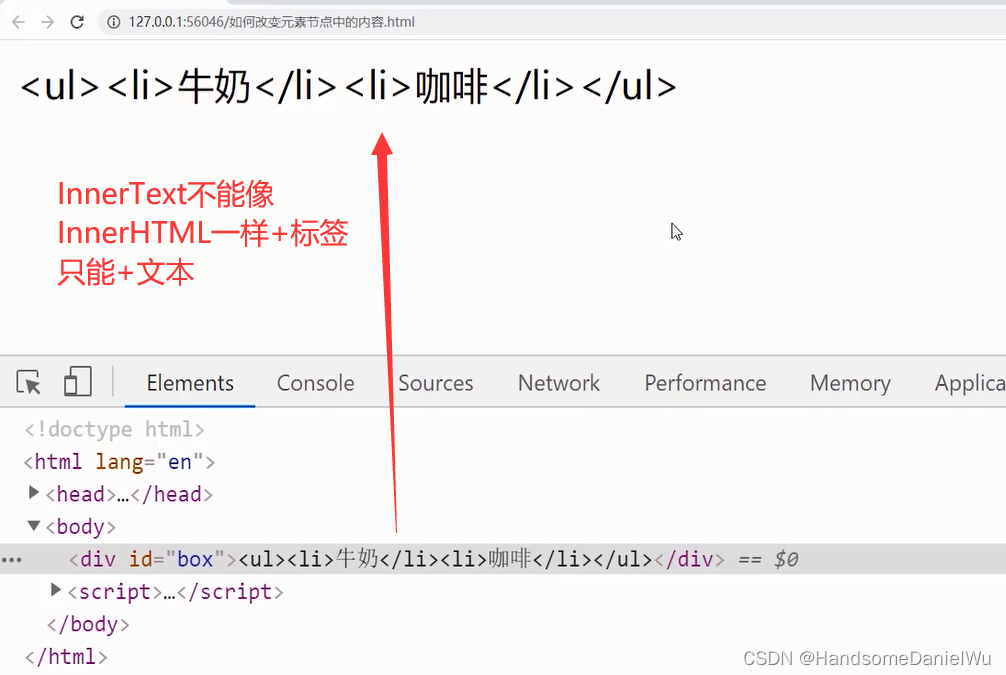Open the Sources panel

[x=436, y=382]
